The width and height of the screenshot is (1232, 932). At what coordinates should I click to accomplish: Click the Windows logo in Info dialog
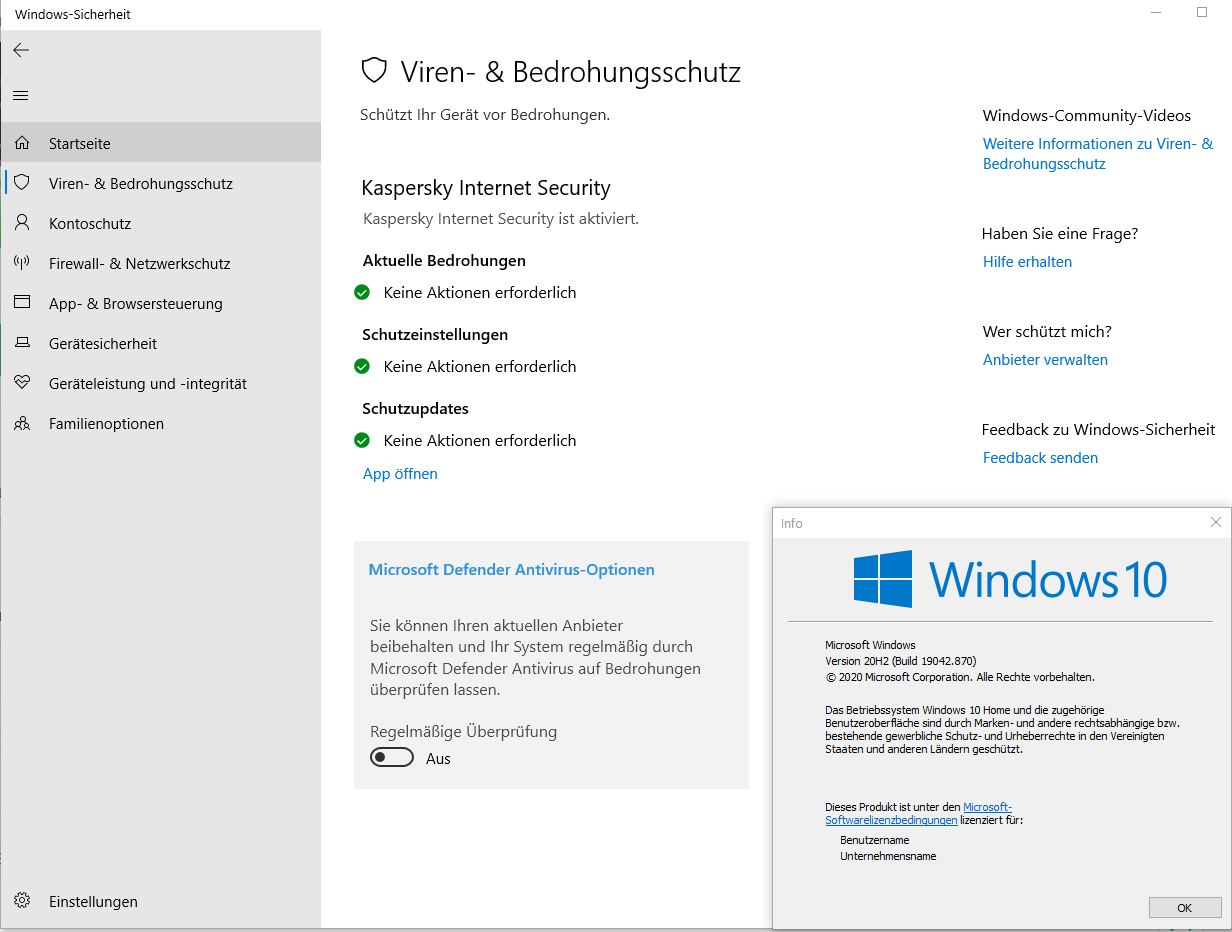(x=883, y=579)
